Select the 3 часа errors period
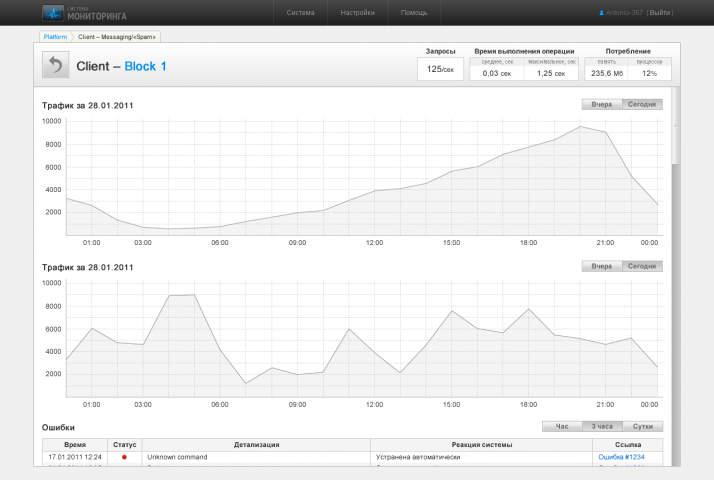Image resolution: width=714 pixels, height=480 pixels. click(x=602, y=426)
